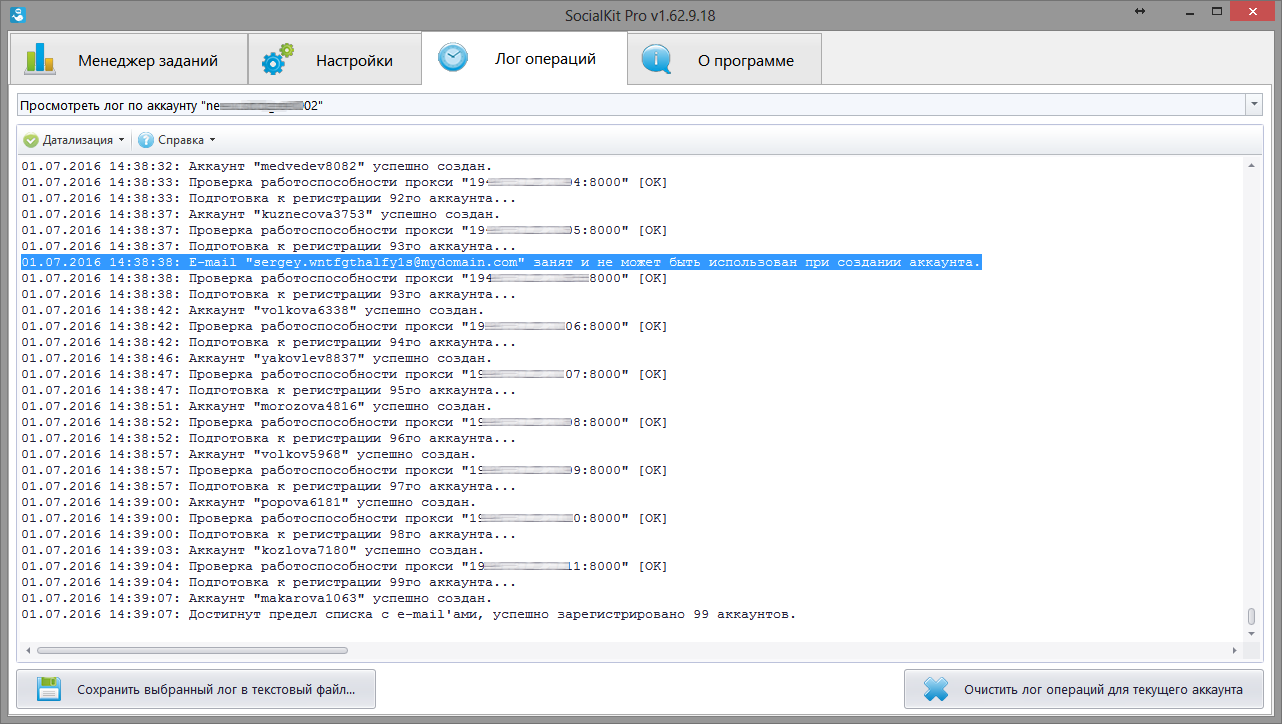Click the vertical scrollbar thumb in the log
The height and width of the screenshot is (724, 1282).
[x=1251, y=616]
